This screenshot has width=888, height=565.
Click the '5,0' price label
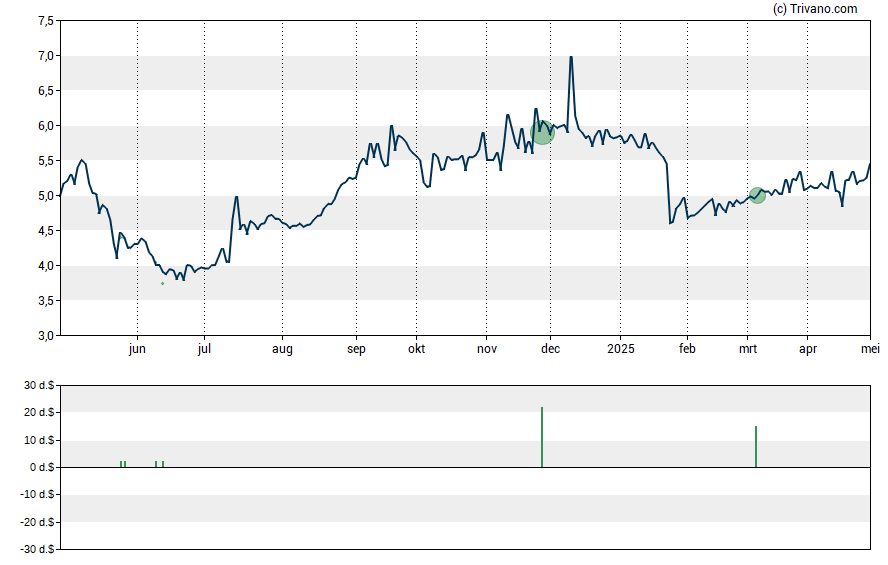pyautogui.click(x=46, y=196)
